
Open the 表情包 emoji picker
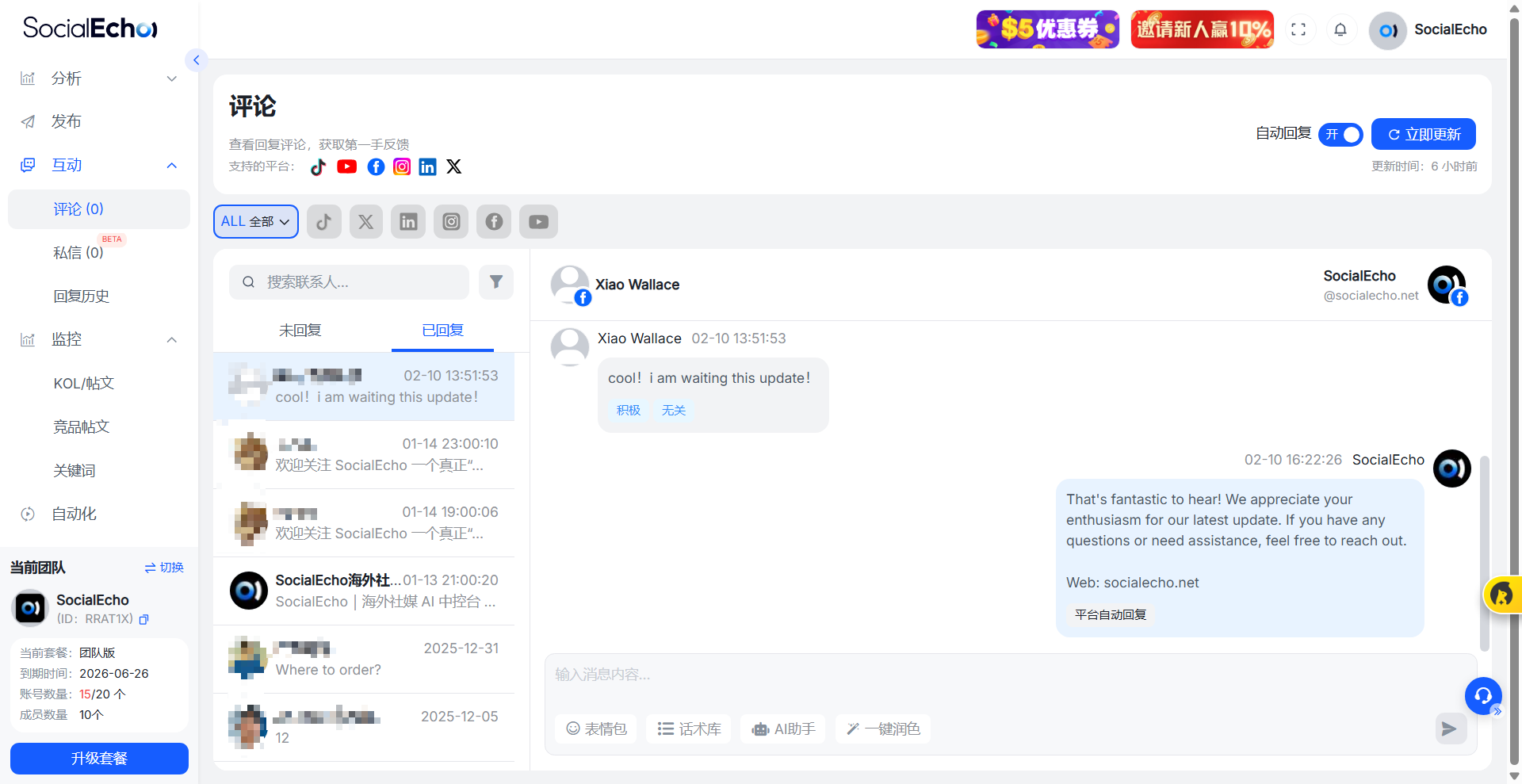pos(596,729)
